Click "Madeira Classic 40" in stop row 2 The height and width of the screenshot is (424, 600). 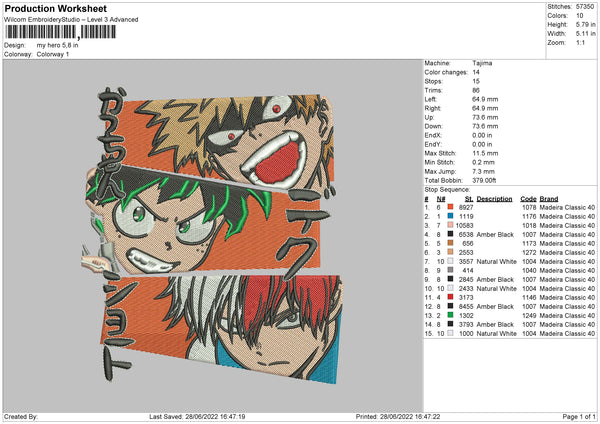click(567, 216)
